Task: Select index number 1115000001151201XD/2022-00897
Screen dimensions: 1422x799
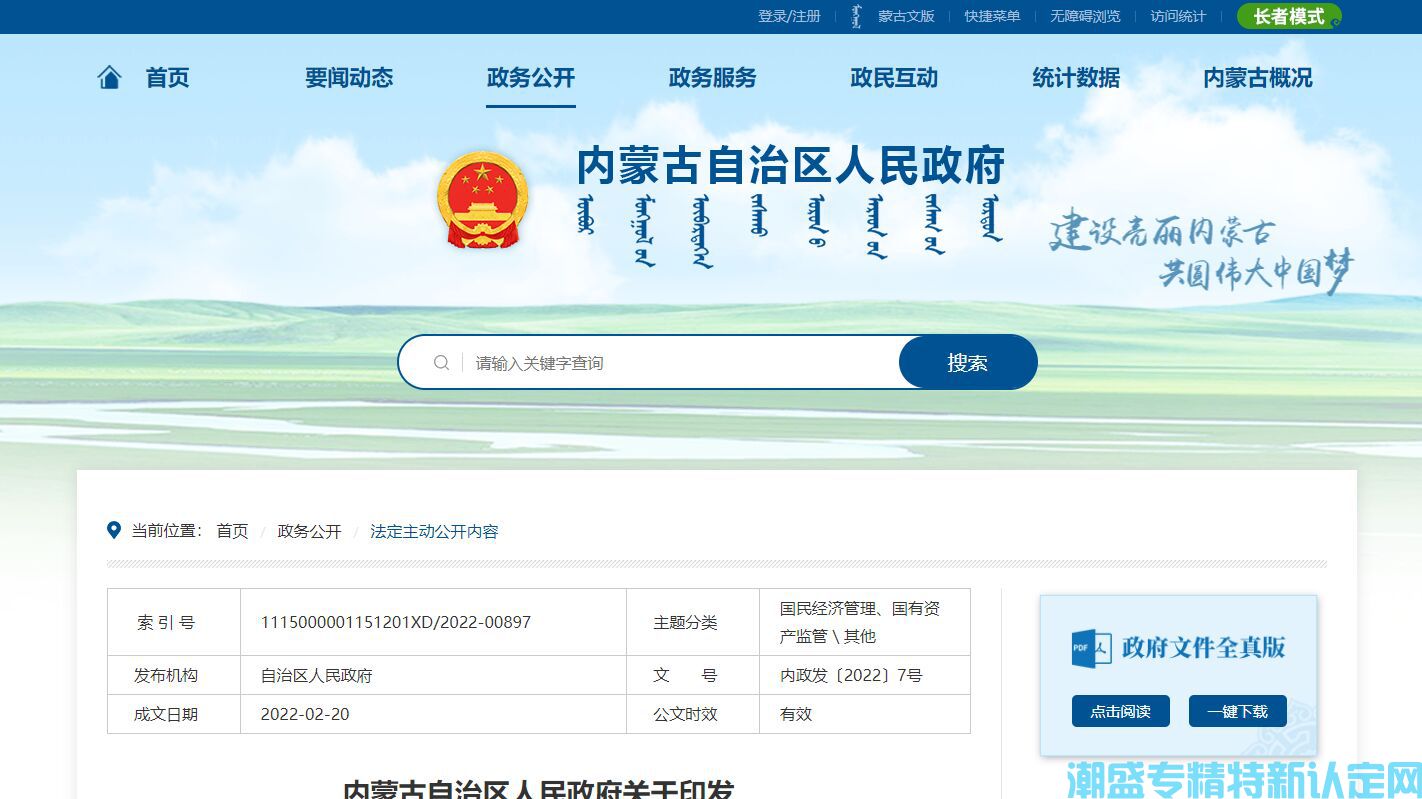Action: point(396,622)
